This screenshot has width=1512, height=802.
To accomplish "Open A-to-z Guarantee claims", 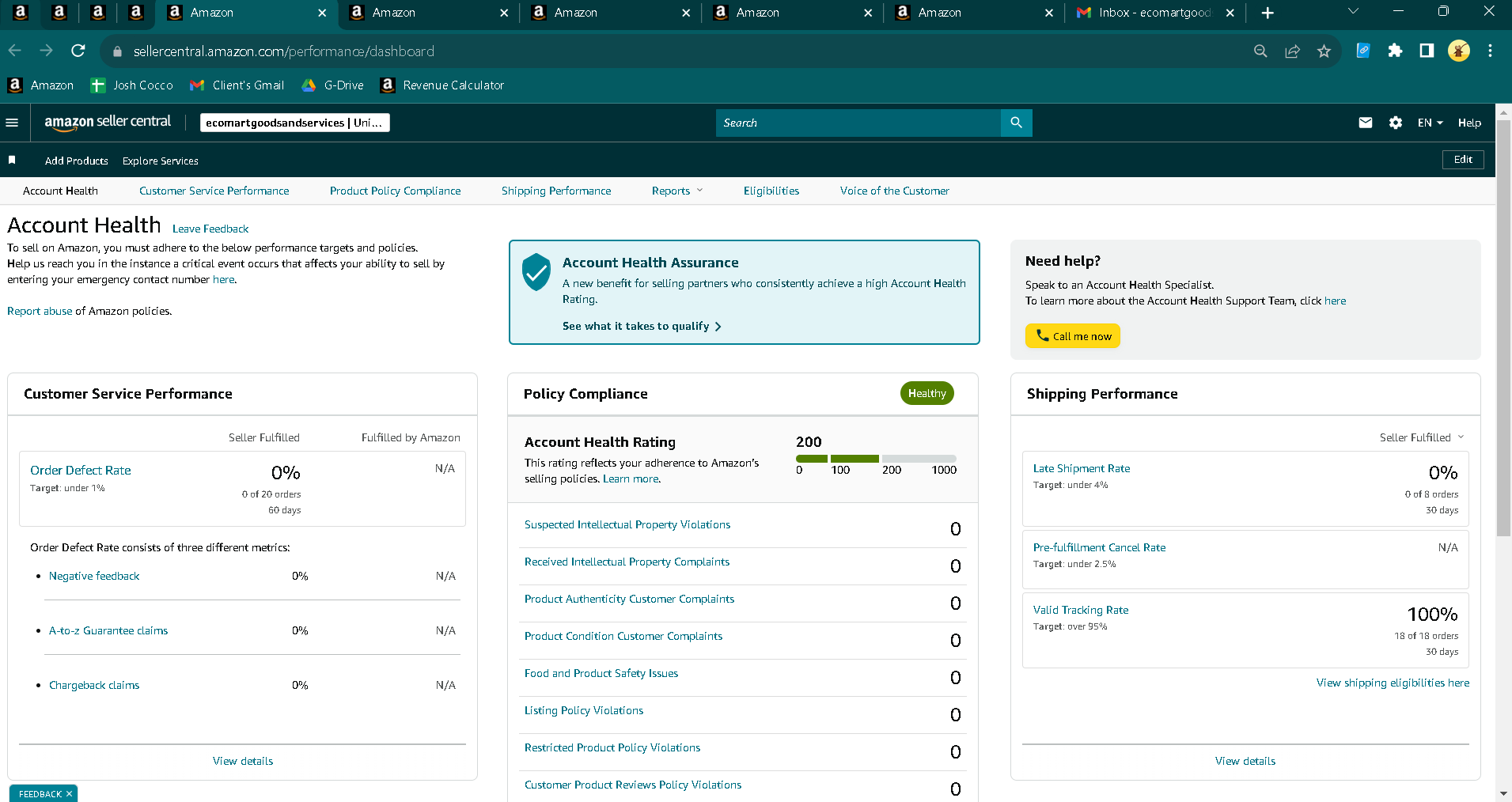I will click(x=108, y=630).
